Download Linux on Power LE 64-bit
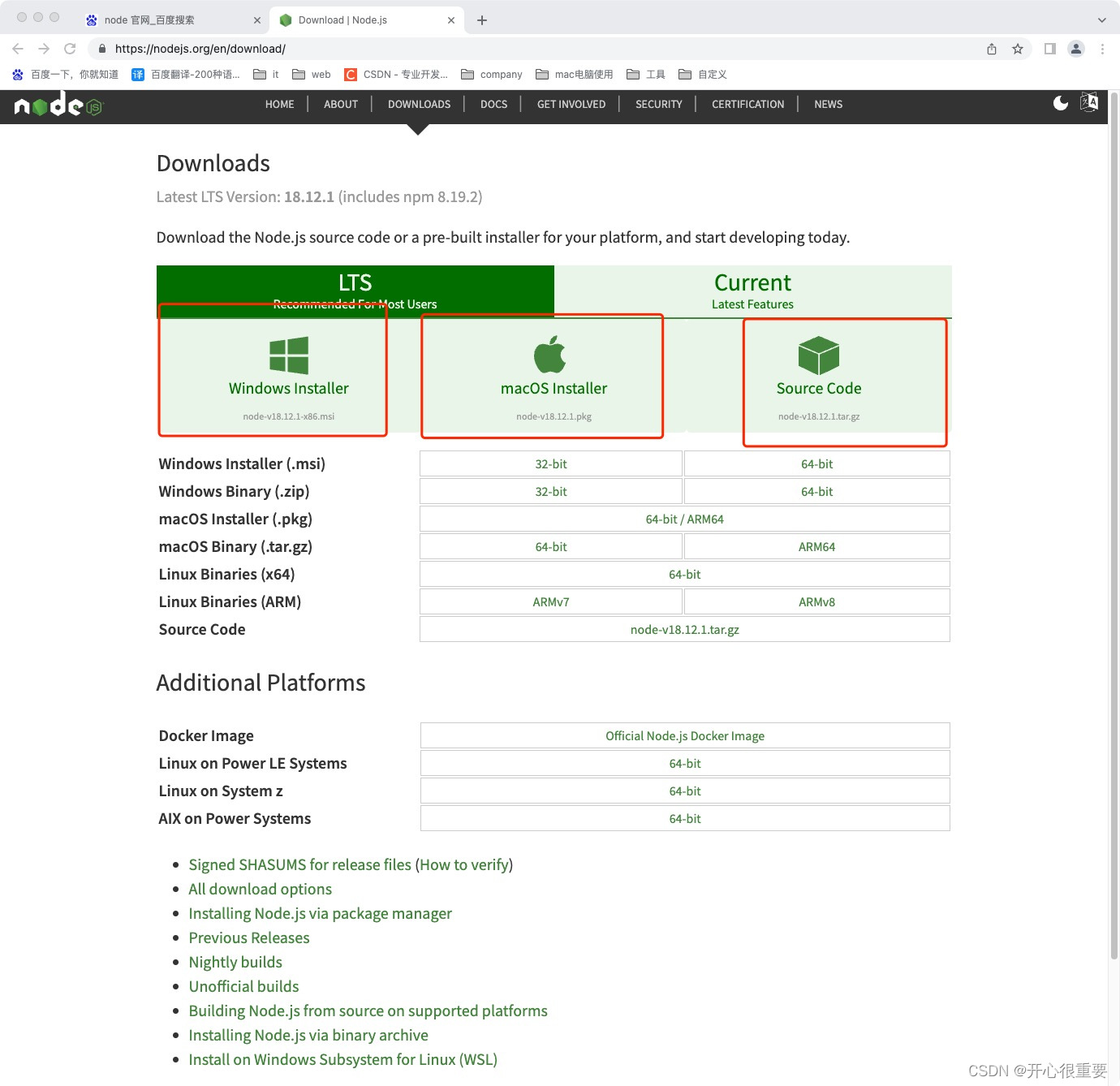The height and width of the screenshot is (1086, 1120). click(685, 764)
